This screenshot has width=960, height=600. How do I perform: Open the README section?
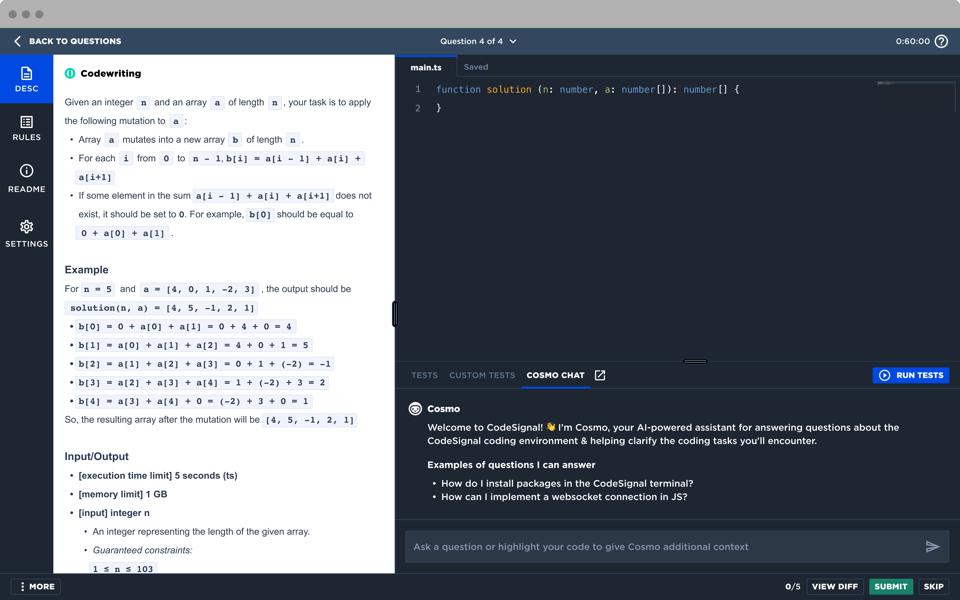point(26,179)
